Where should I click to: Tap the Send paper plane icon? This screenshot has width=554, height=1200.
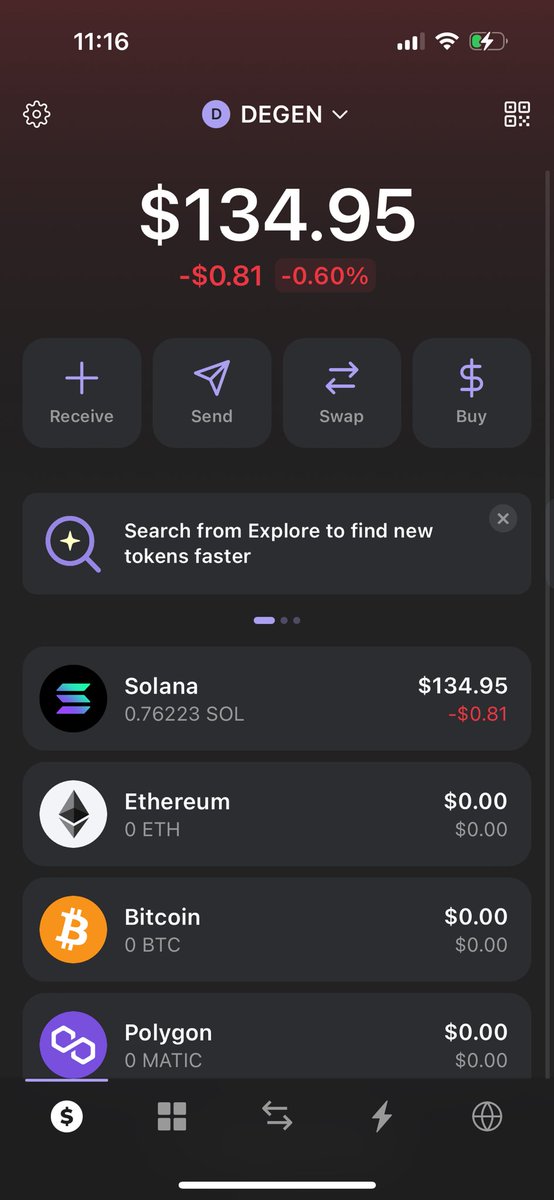point(212,378)
